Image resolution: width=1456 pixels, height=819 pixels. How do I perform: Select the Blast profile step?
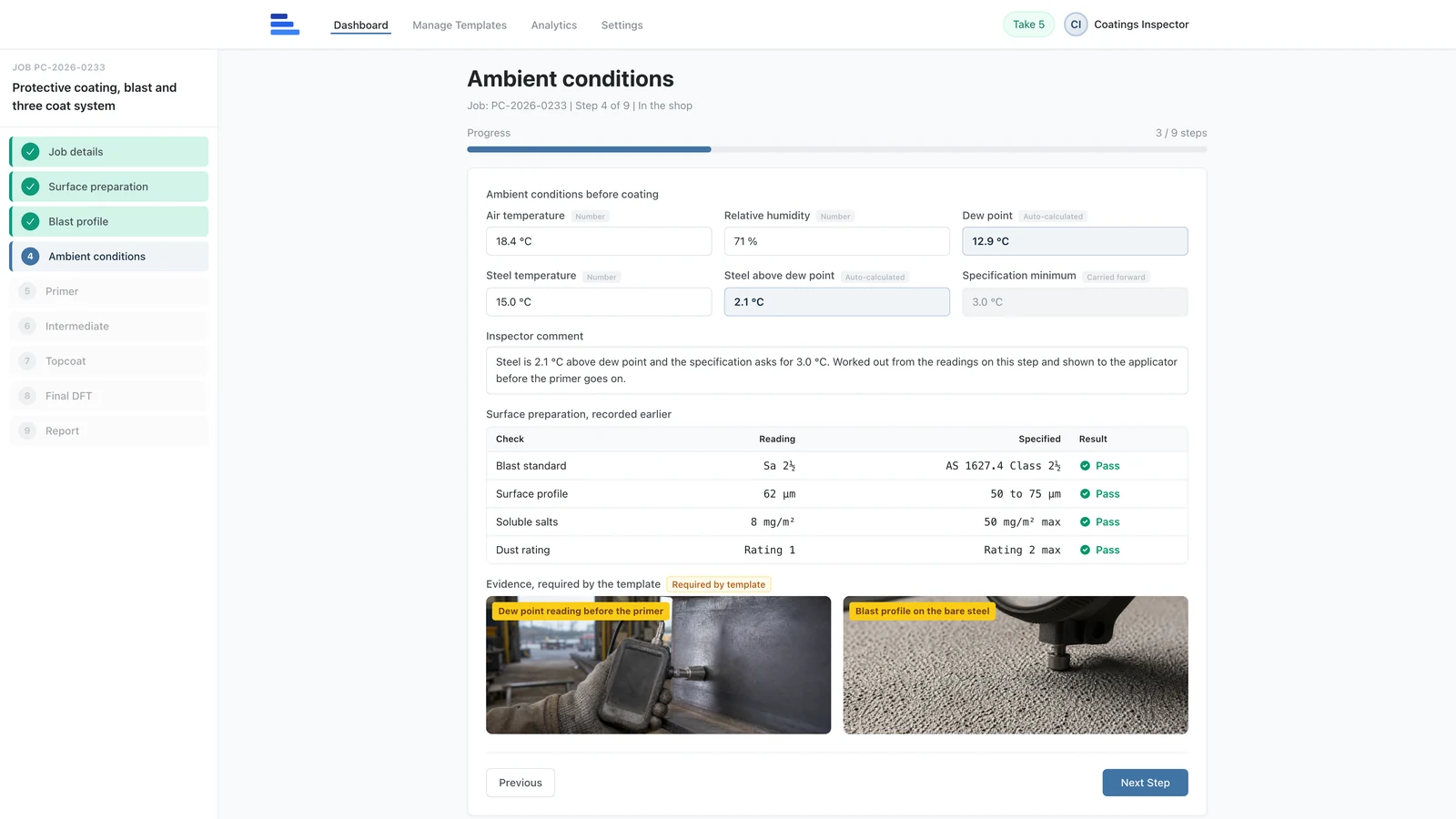coord(109,221)
